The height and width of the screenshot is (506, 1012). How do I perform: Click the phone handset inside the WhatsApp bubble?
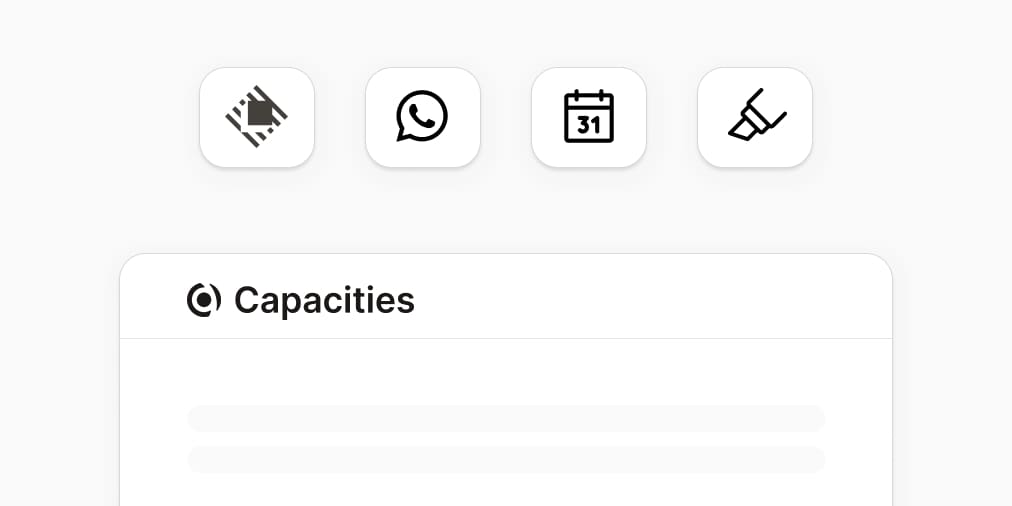424,116
